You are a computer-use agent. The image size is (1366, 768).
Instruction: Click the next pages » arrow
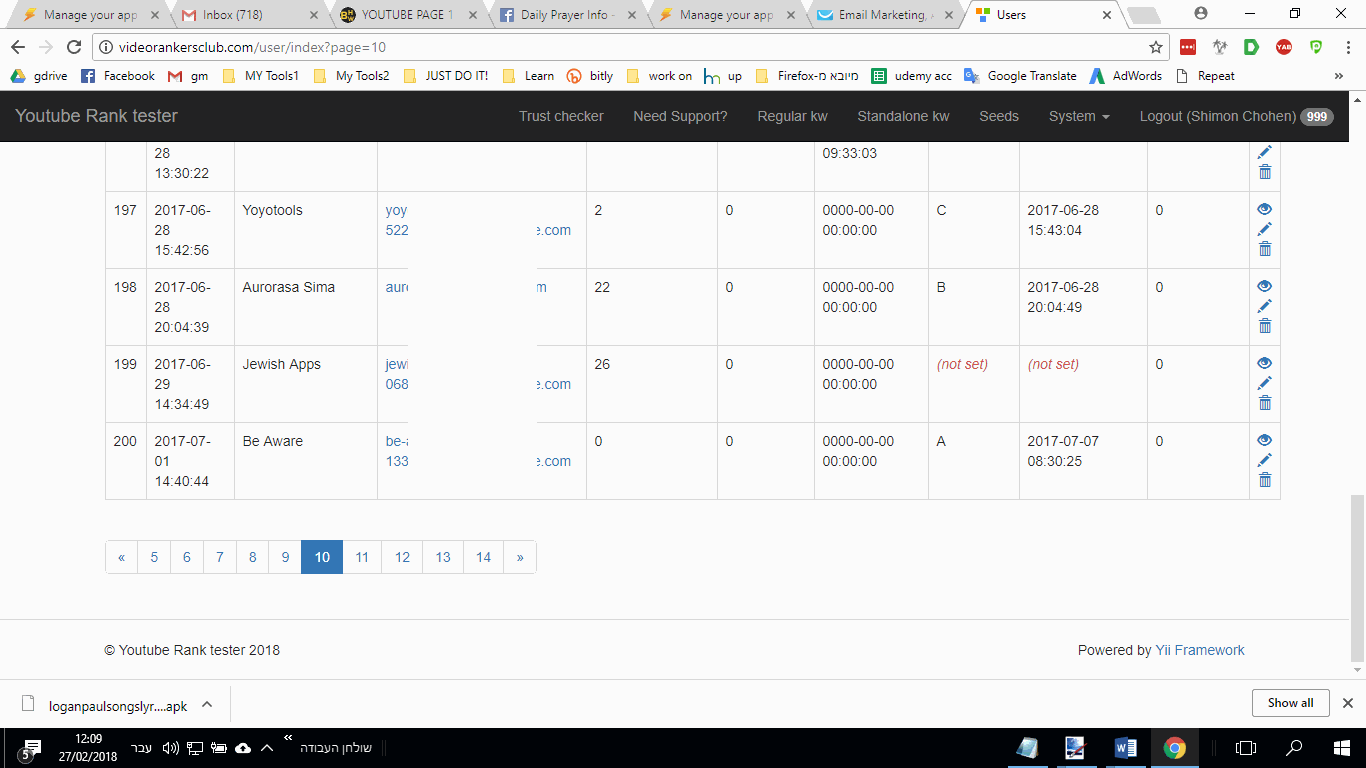[520, 557]
